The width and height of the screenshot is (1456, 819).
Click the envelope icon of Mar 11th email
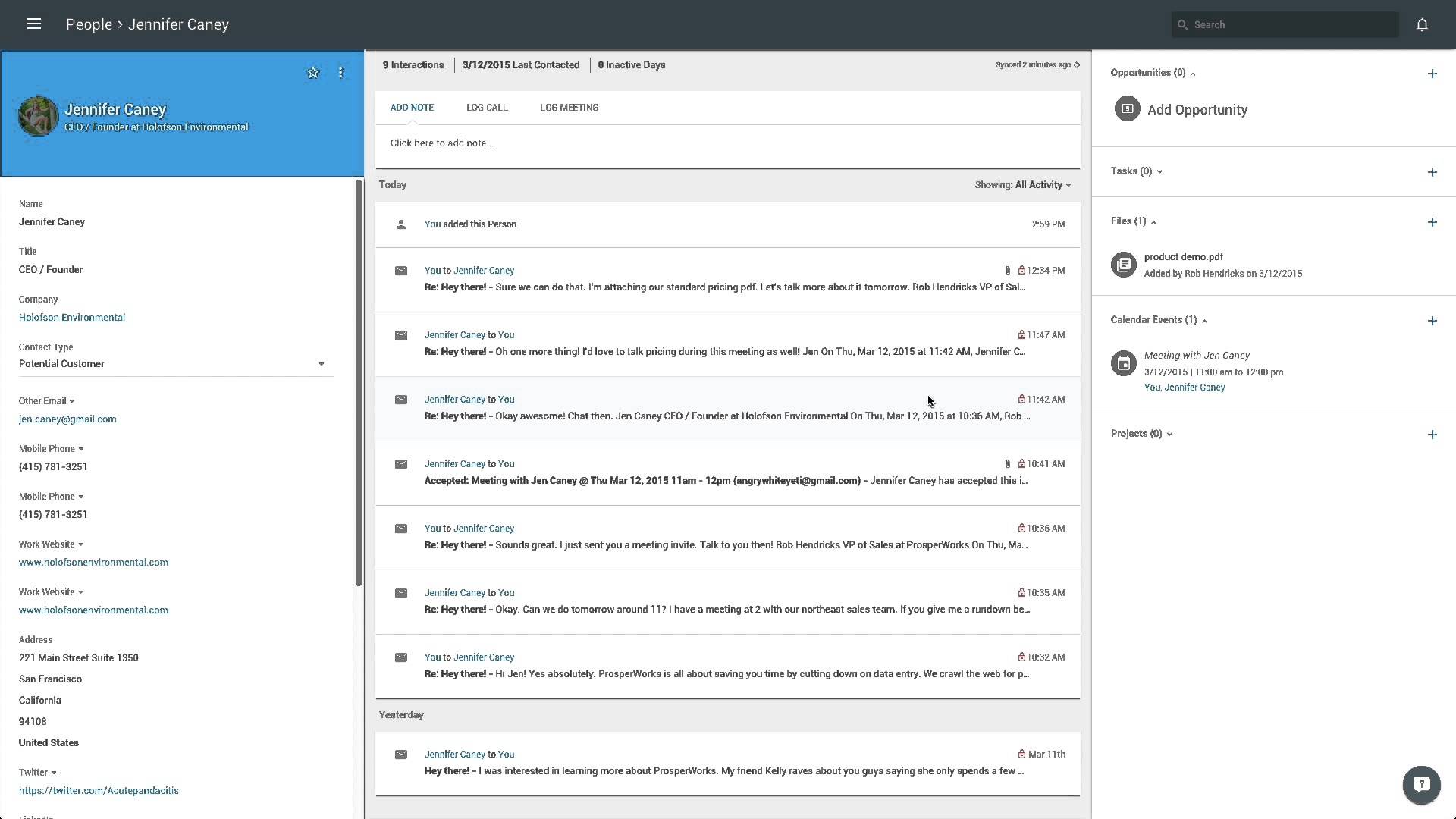click(x=401, y=755)
